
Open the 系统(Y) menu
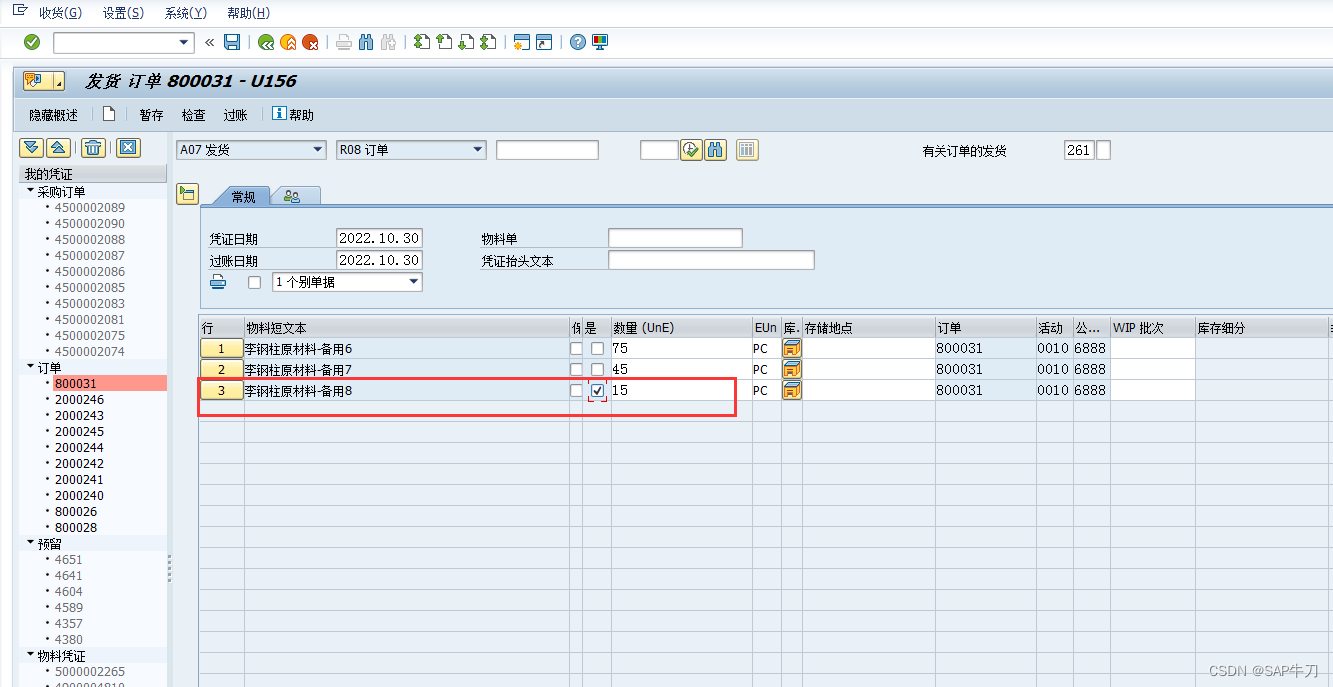coord(185,13)
